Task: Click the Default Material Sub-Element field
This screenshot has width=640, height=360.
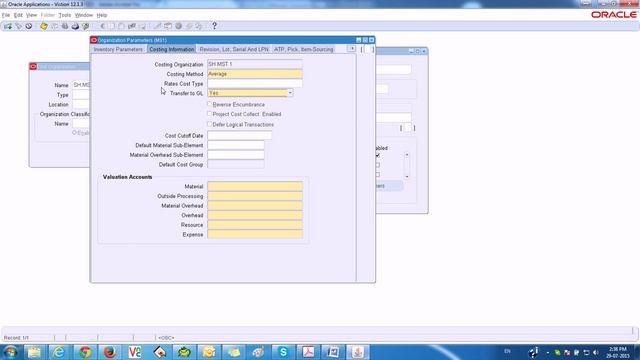Action: pyautogui.click(x=236, y=145)
